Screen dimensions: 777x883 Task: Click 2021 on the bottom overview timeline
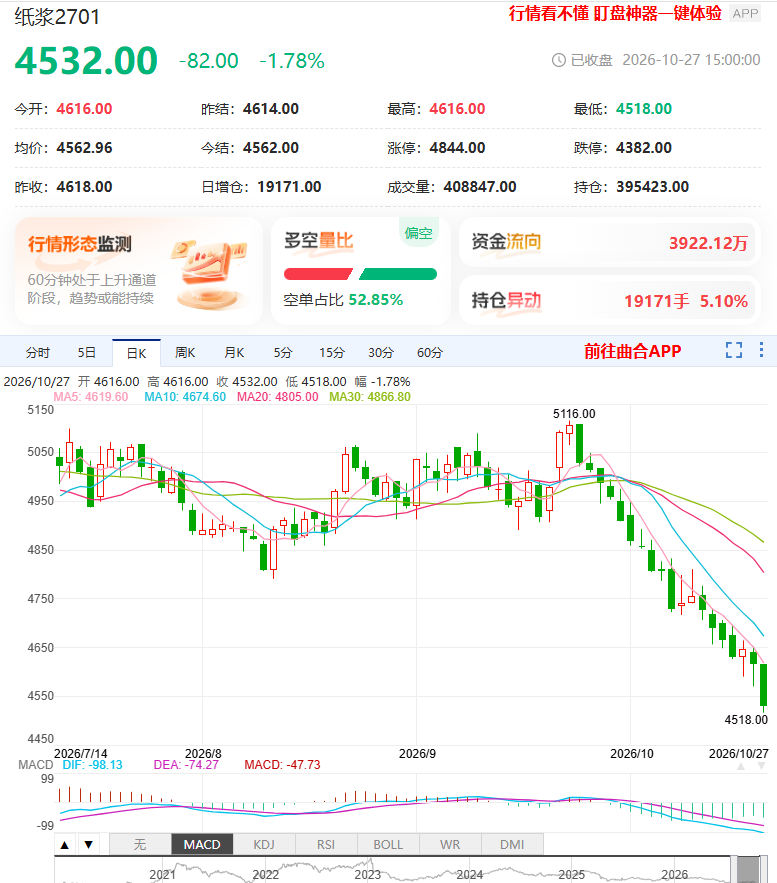[x=163, y=875]
